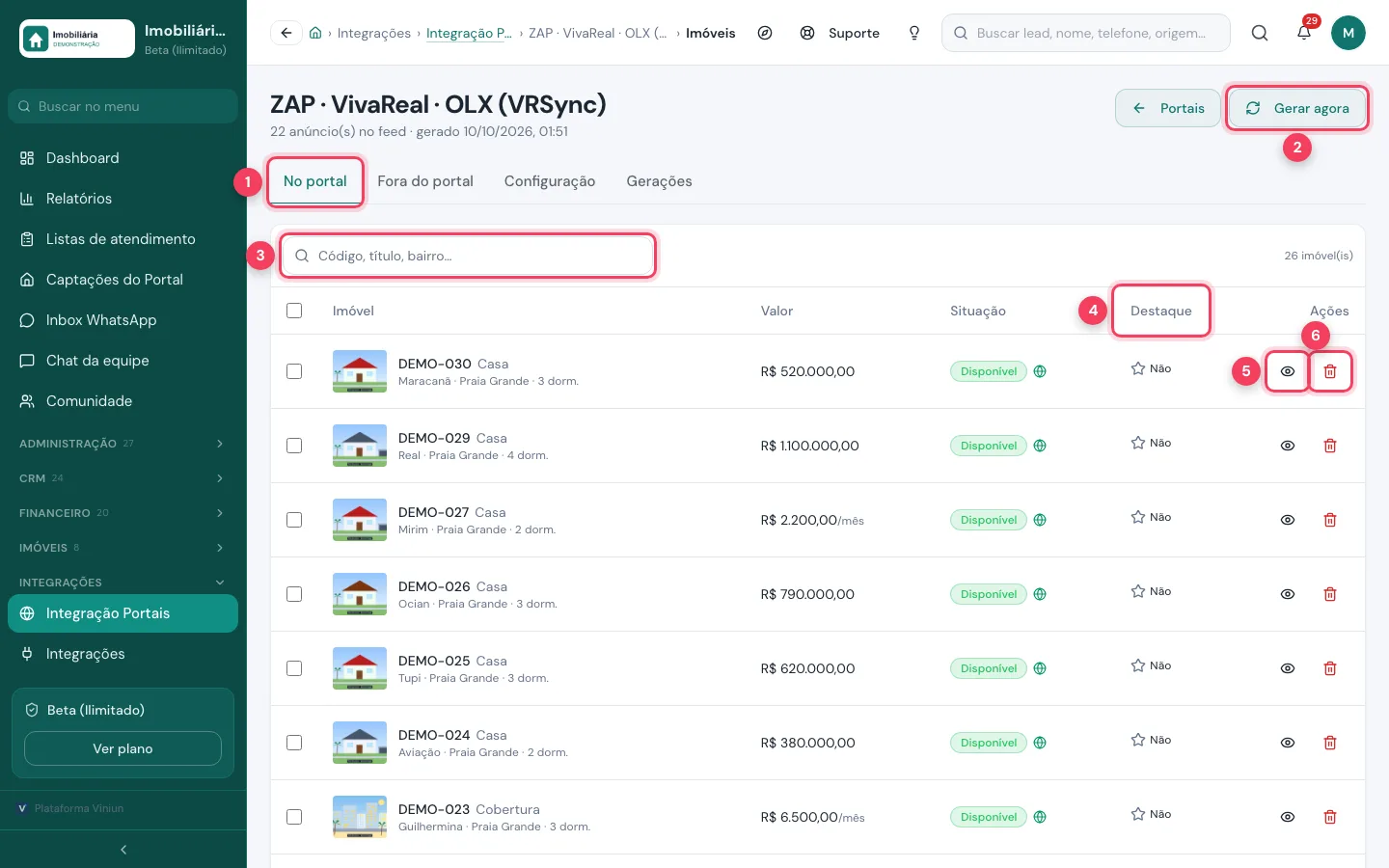Open the Gerações tab
This screenshot has width=1389, height=868.
659,181
